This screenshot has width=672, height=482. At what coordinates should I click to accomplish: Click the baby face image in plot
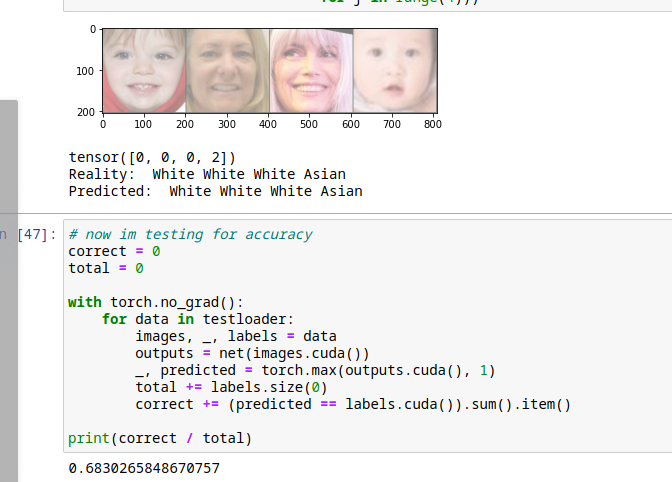(x=394, y=70)
